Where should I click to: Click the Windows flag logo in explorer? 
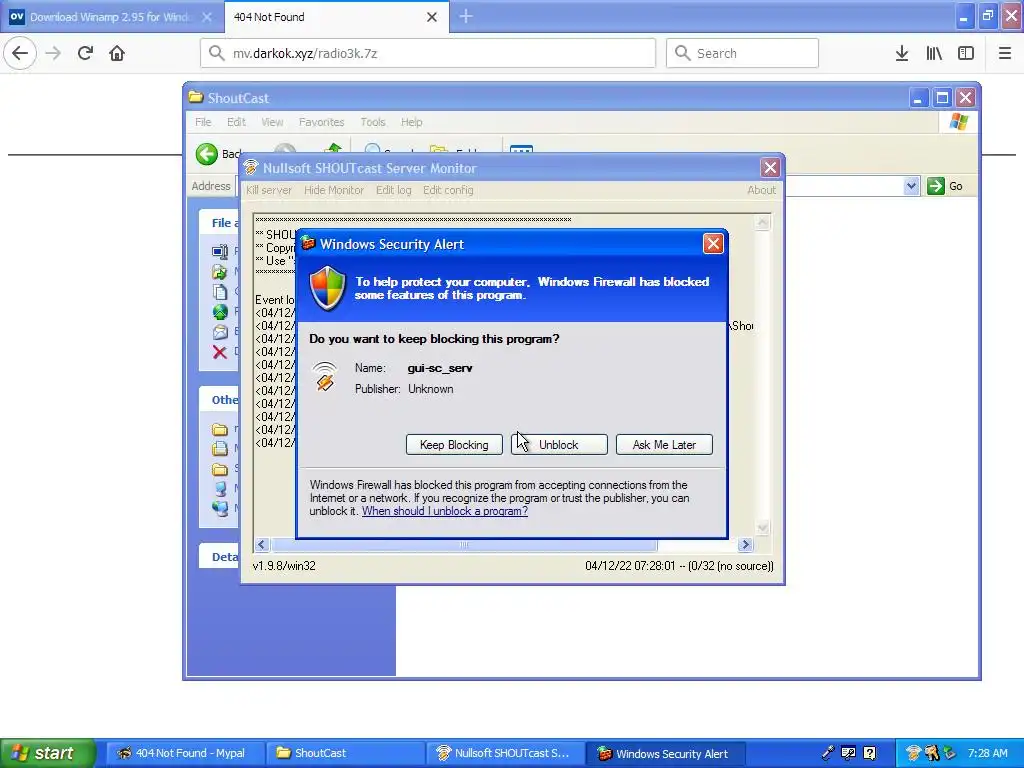(959, 122)
